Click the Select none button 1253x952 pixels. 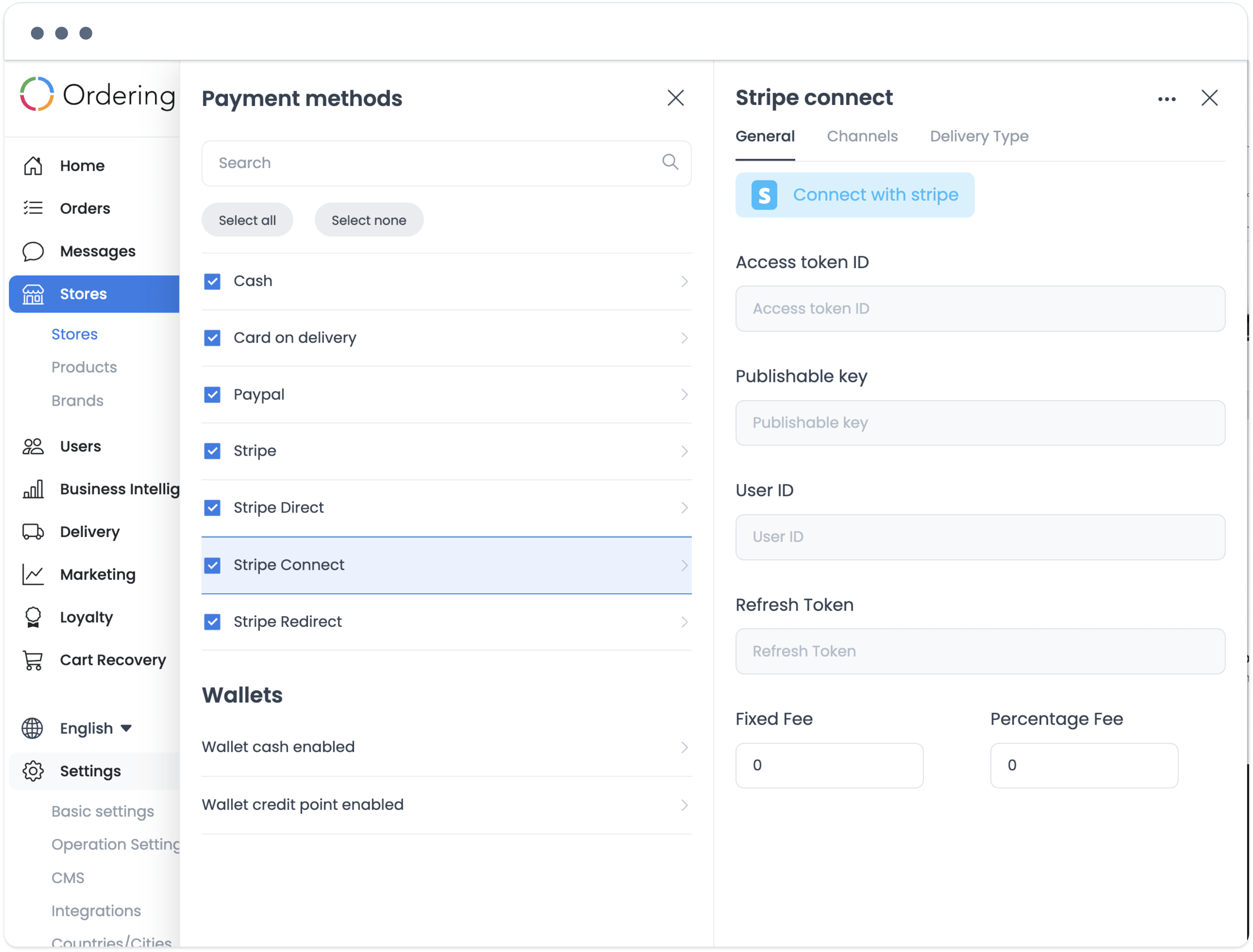point(369,220)
